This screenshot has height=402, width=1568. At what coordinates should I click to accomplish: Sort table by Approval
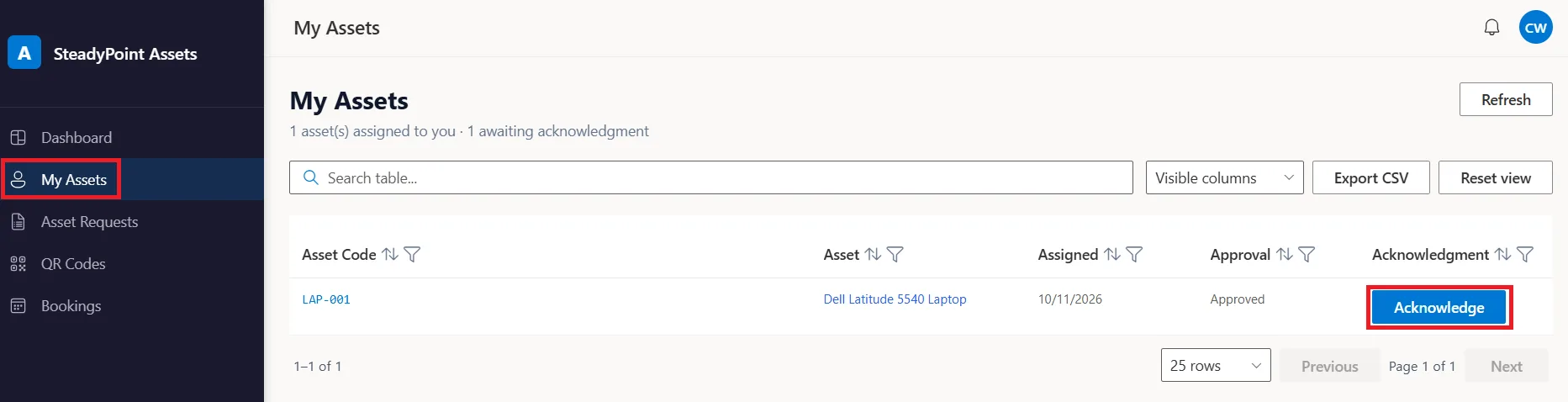[1284, 254]
